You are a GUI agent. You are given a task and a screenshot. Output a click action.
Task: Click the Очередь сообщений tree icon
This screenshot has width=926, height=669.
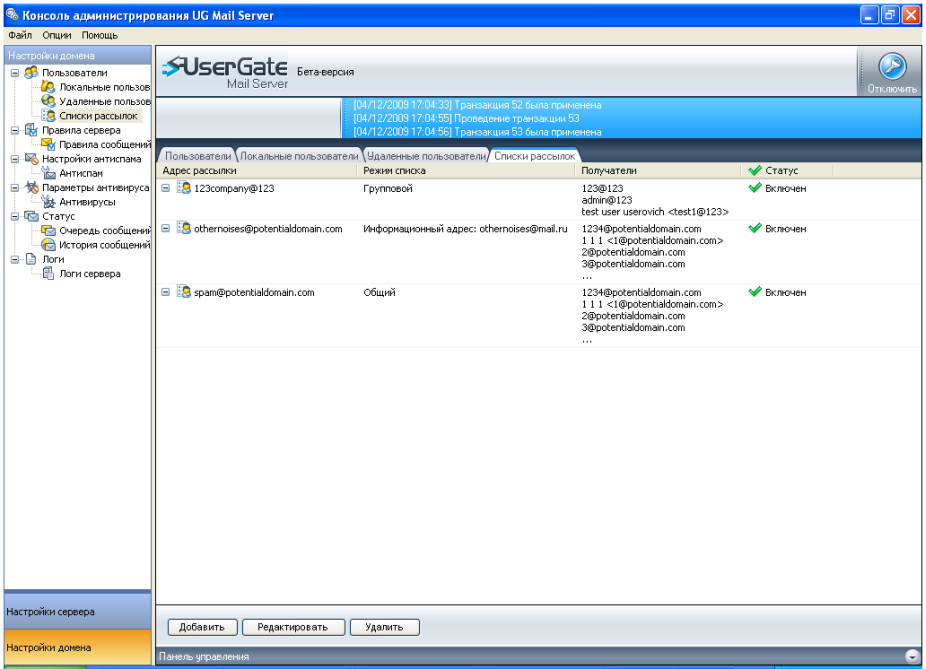tap(48, 230)
